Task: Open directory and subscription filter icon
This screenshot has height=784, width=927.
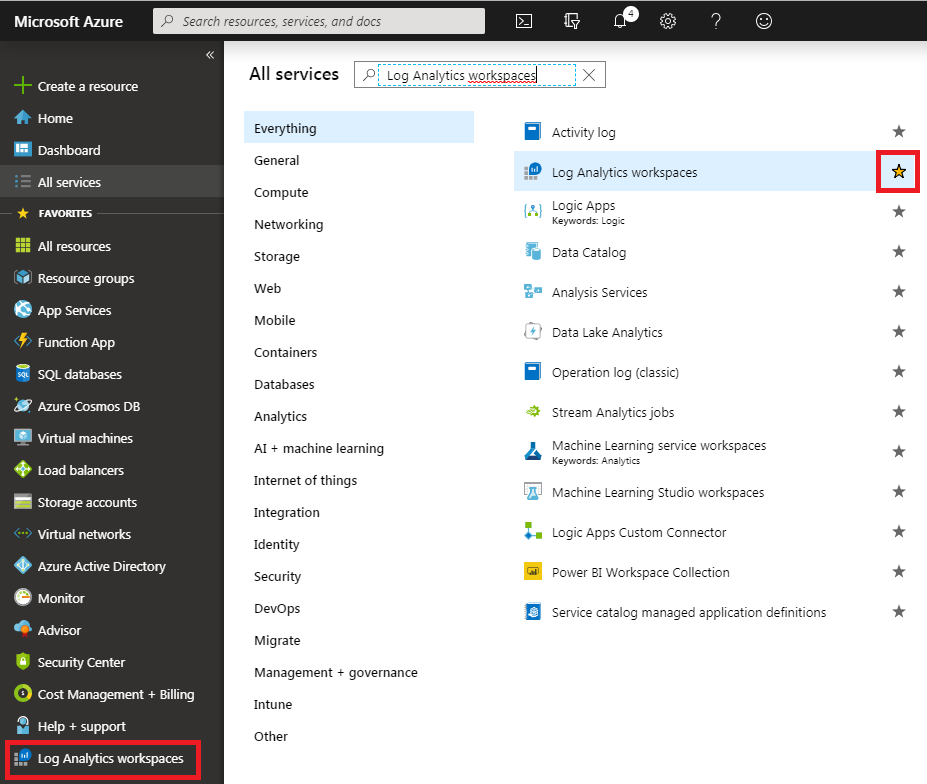Action: point(572,21)
